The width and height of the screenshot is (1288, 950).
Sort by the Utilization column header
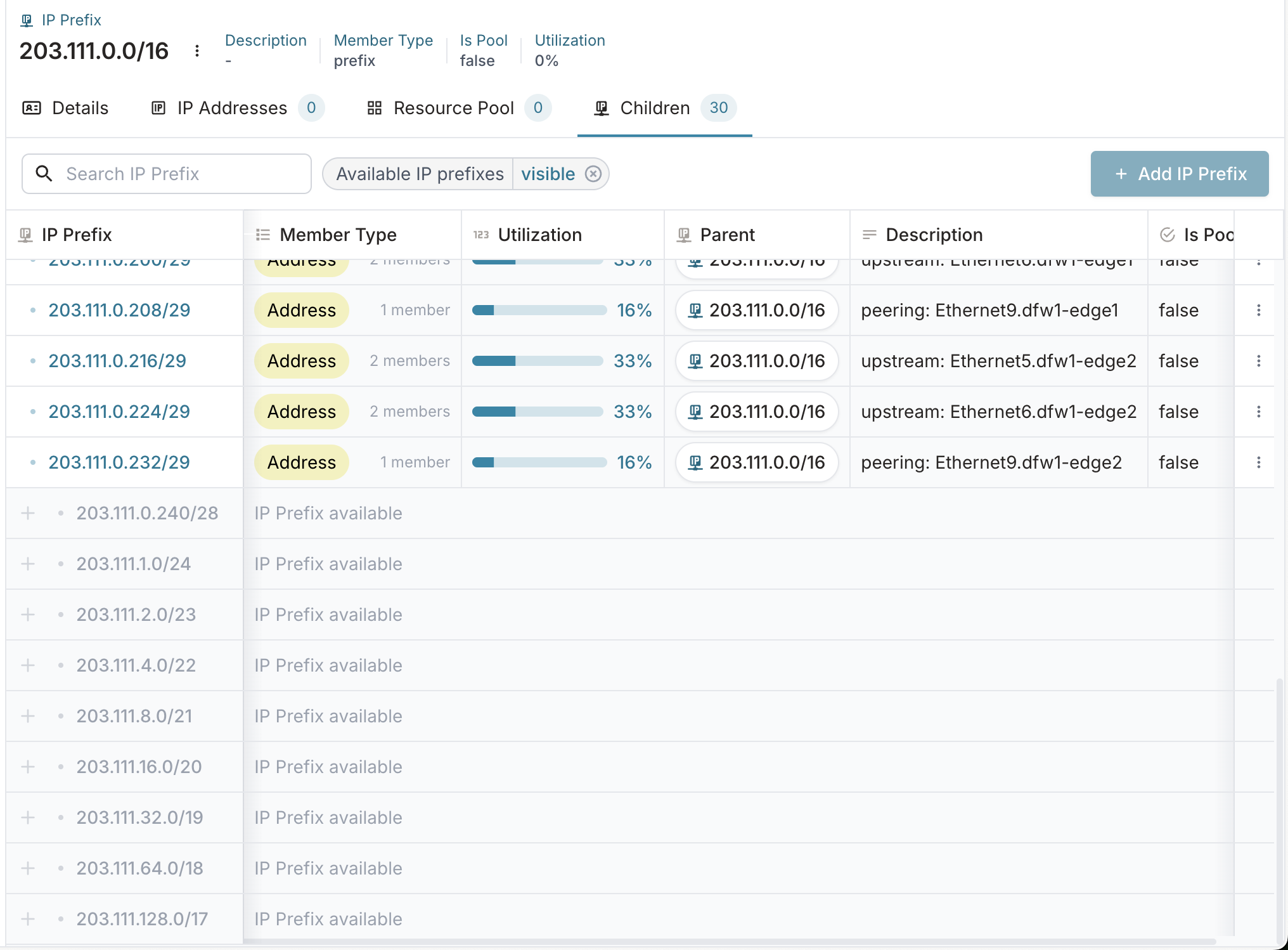point(539,235)
